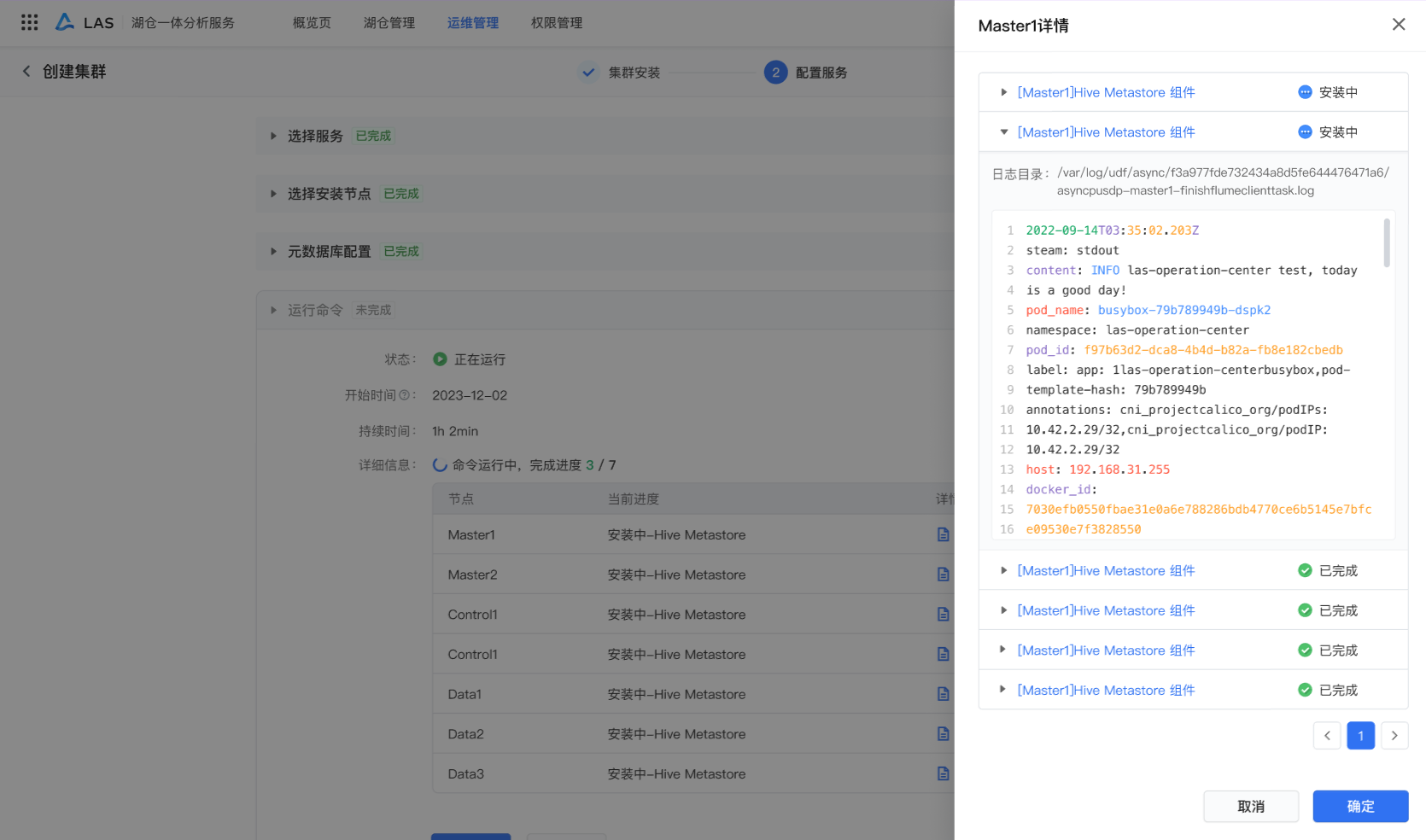1426x840 pixels.
Task: Click the 取消 button
Action: pos(1250,806)
